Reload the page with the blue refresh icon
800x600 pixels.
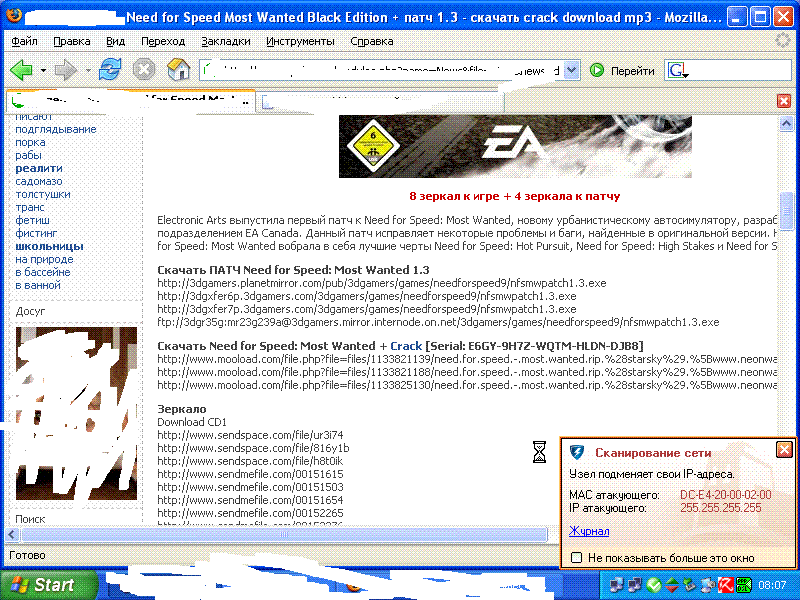110,69
